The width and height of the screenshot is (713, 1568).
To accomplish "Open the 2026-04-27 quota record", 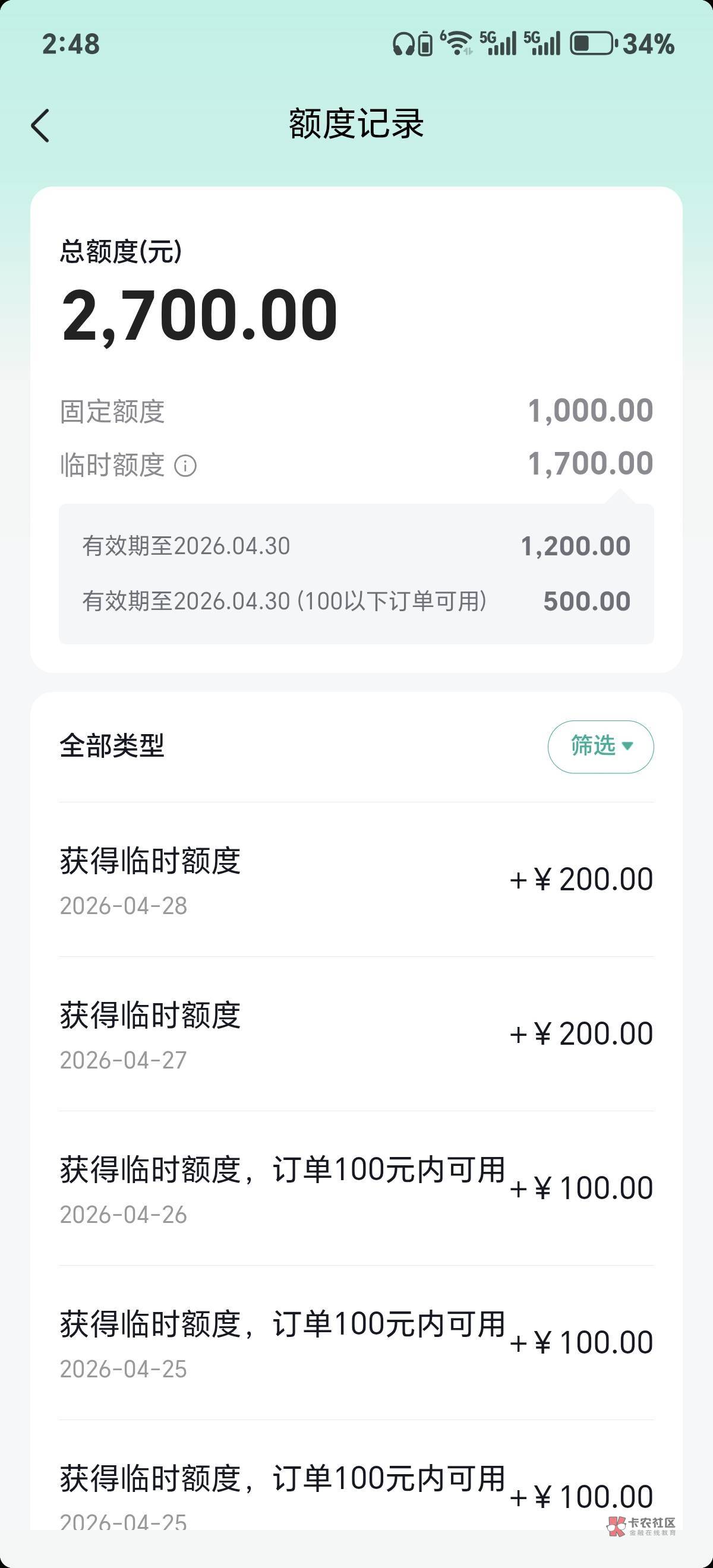I will click(x=356, y=1033).
